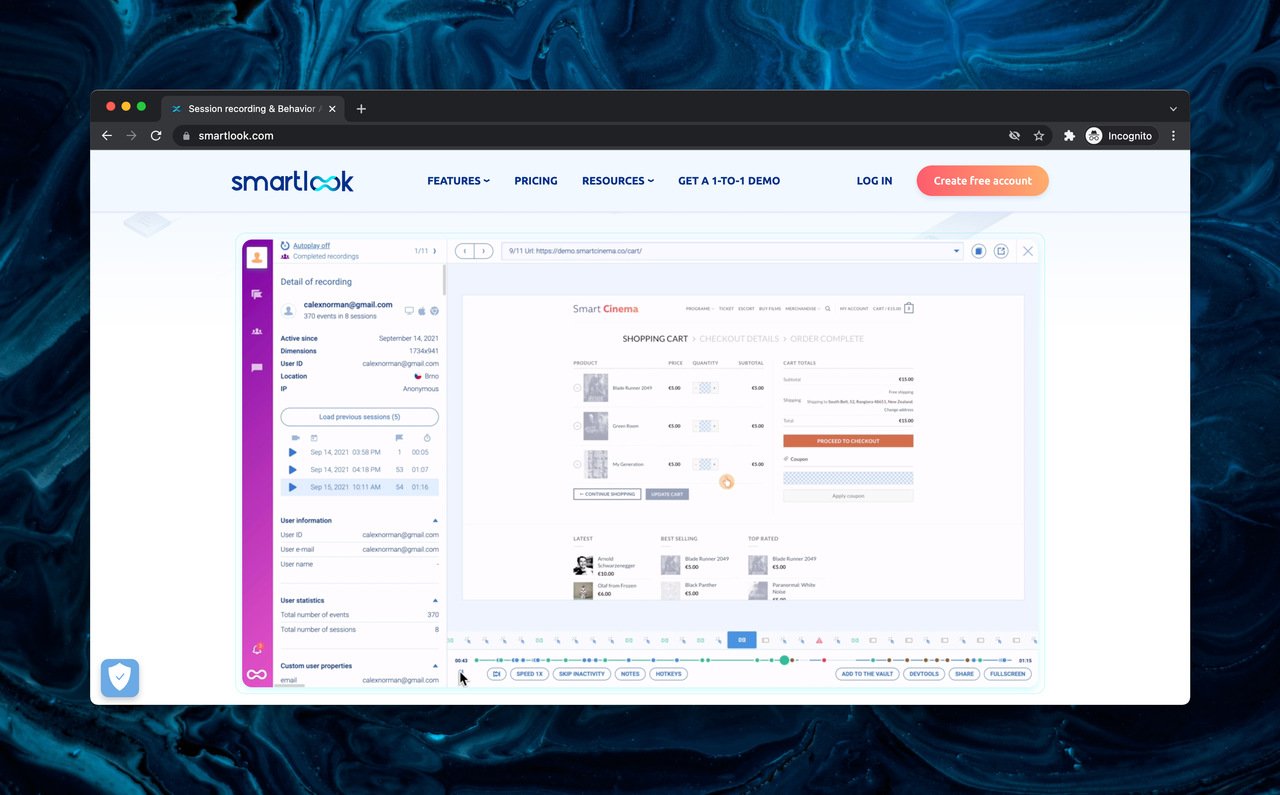Open the visitors group sidebar icon
1280x795 pixels.
coord(257,331)
